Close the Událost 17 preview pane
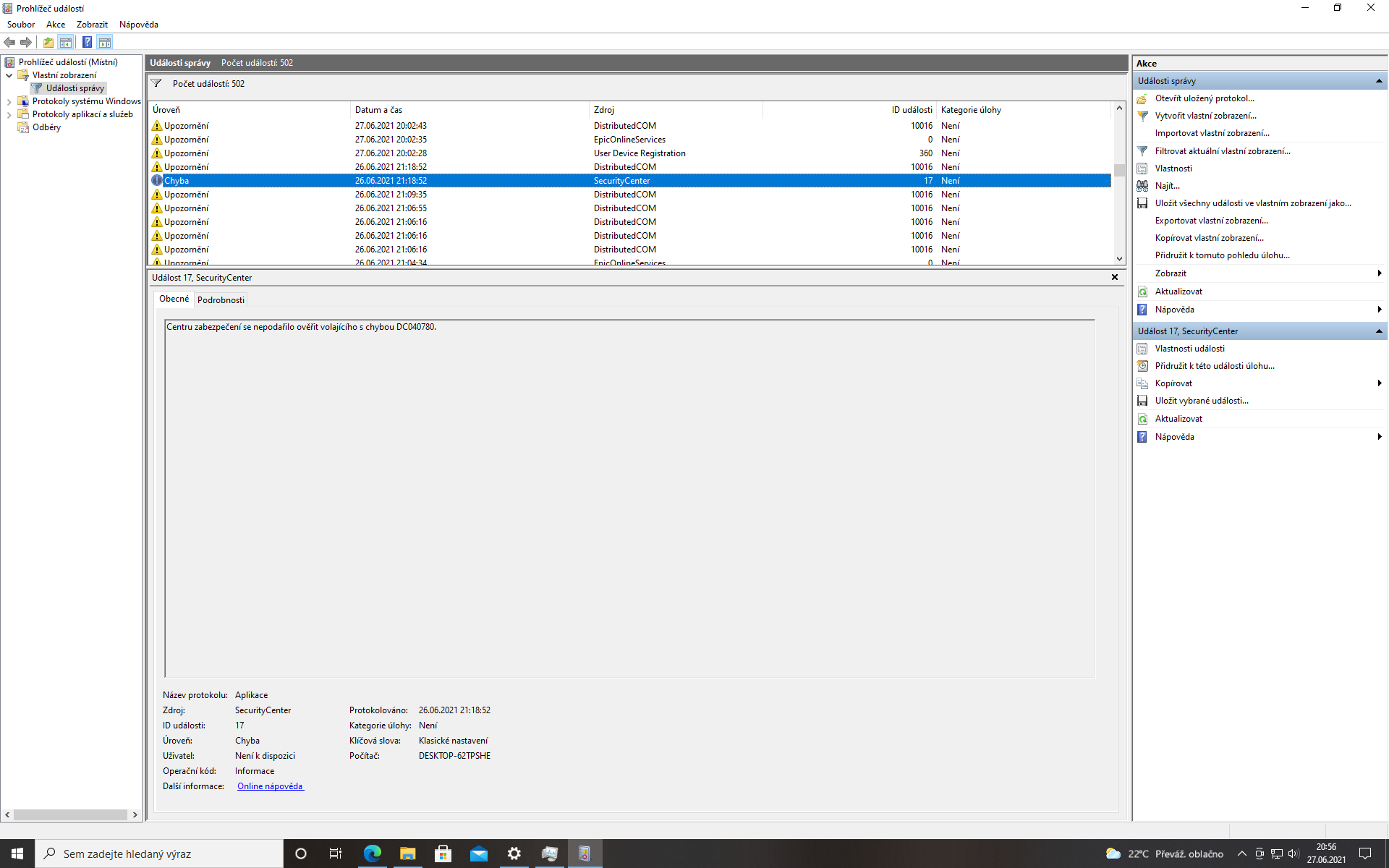Viewport: 1389px width, 868px height. 1115,277
